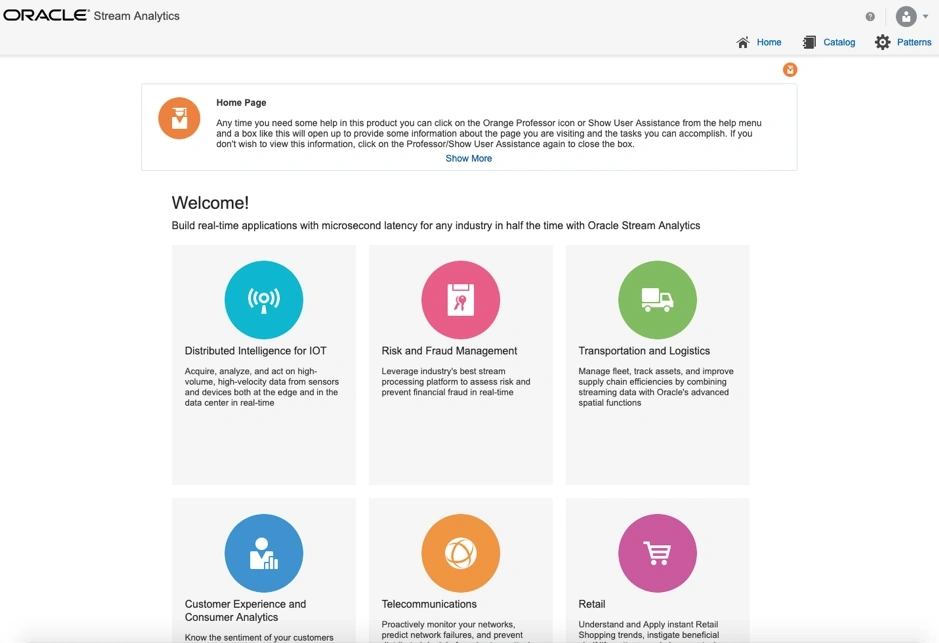The height and width of the screenshot is (643, 939).
Task: Open the help question mark icon
Action: (870, 17)
